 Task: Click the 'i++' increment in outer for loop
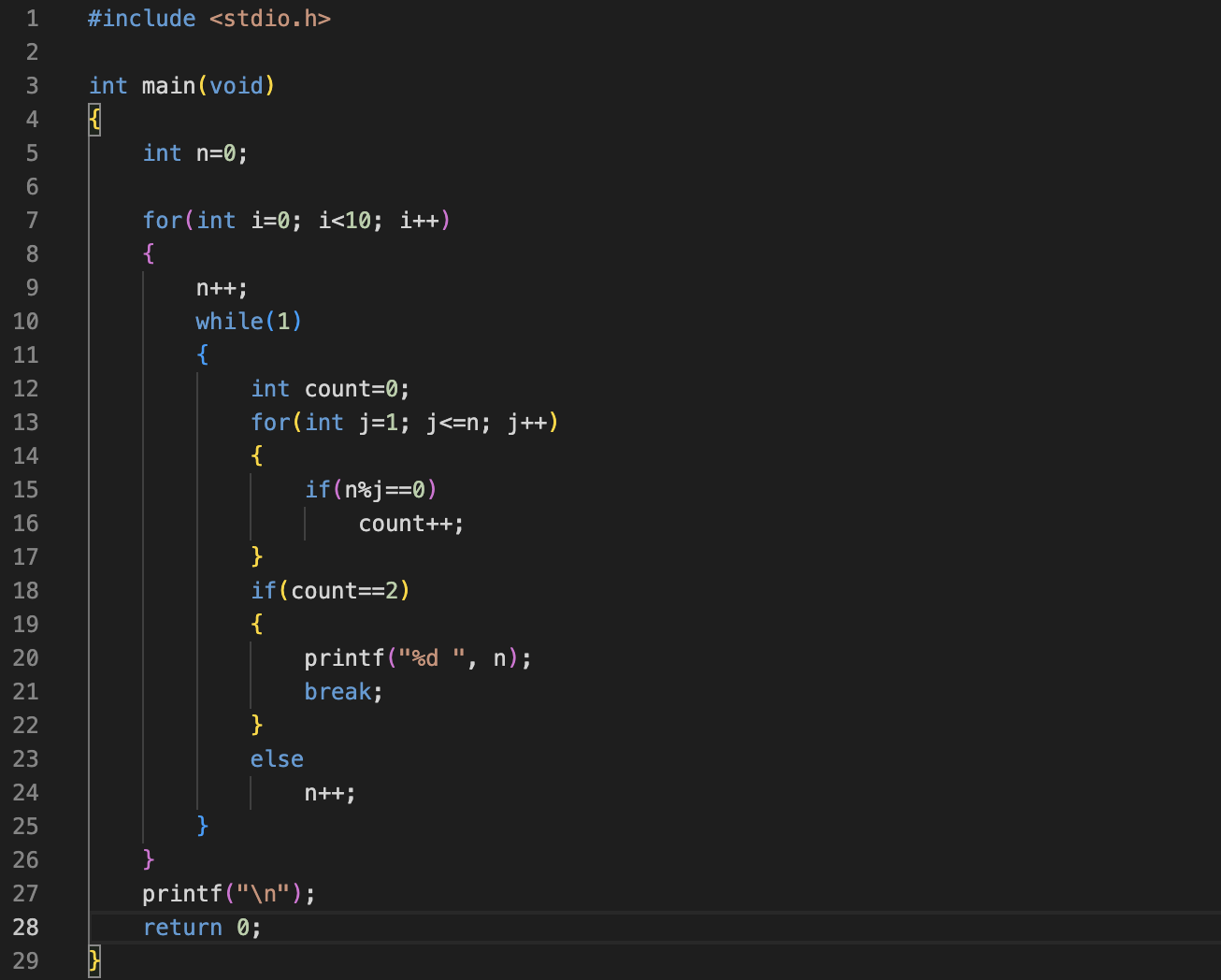coord(420,221)
